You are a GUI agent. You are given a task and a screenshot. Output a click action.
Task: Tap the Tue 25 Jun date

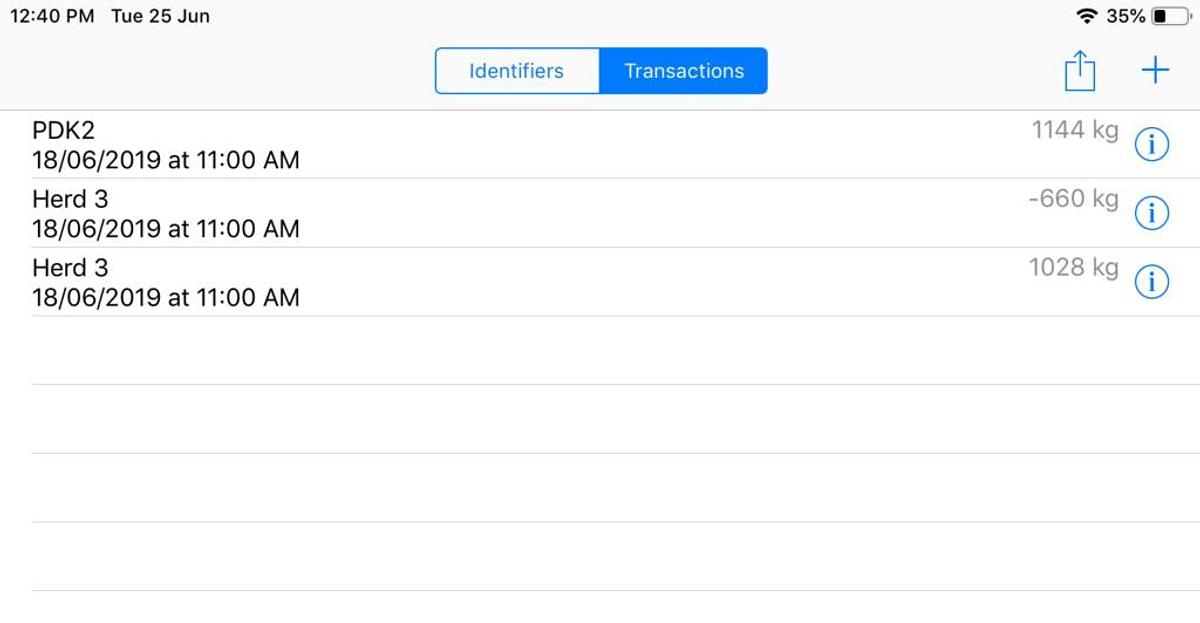coord(160,16)
